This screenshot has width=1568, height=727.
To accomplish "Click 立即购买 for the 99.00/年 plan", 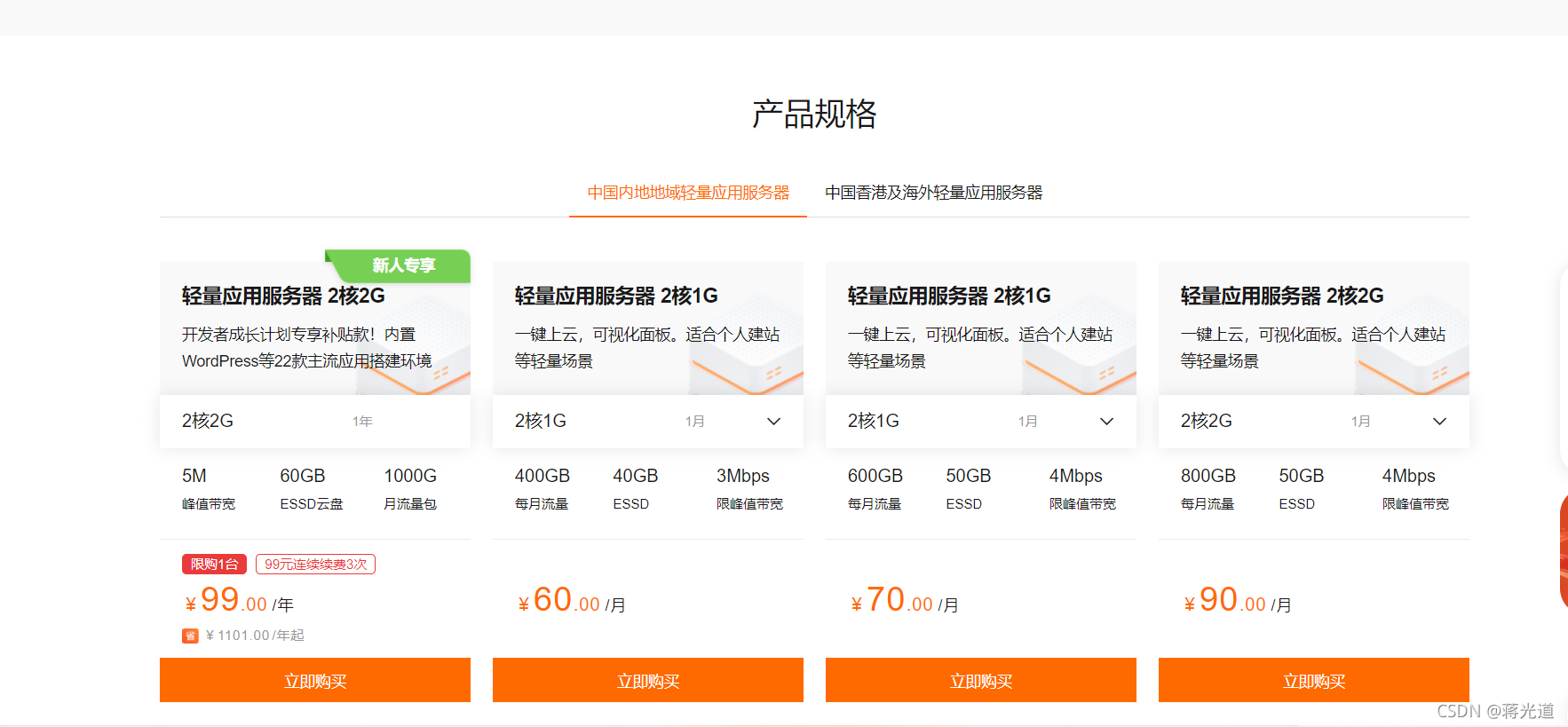I will 315,680.
